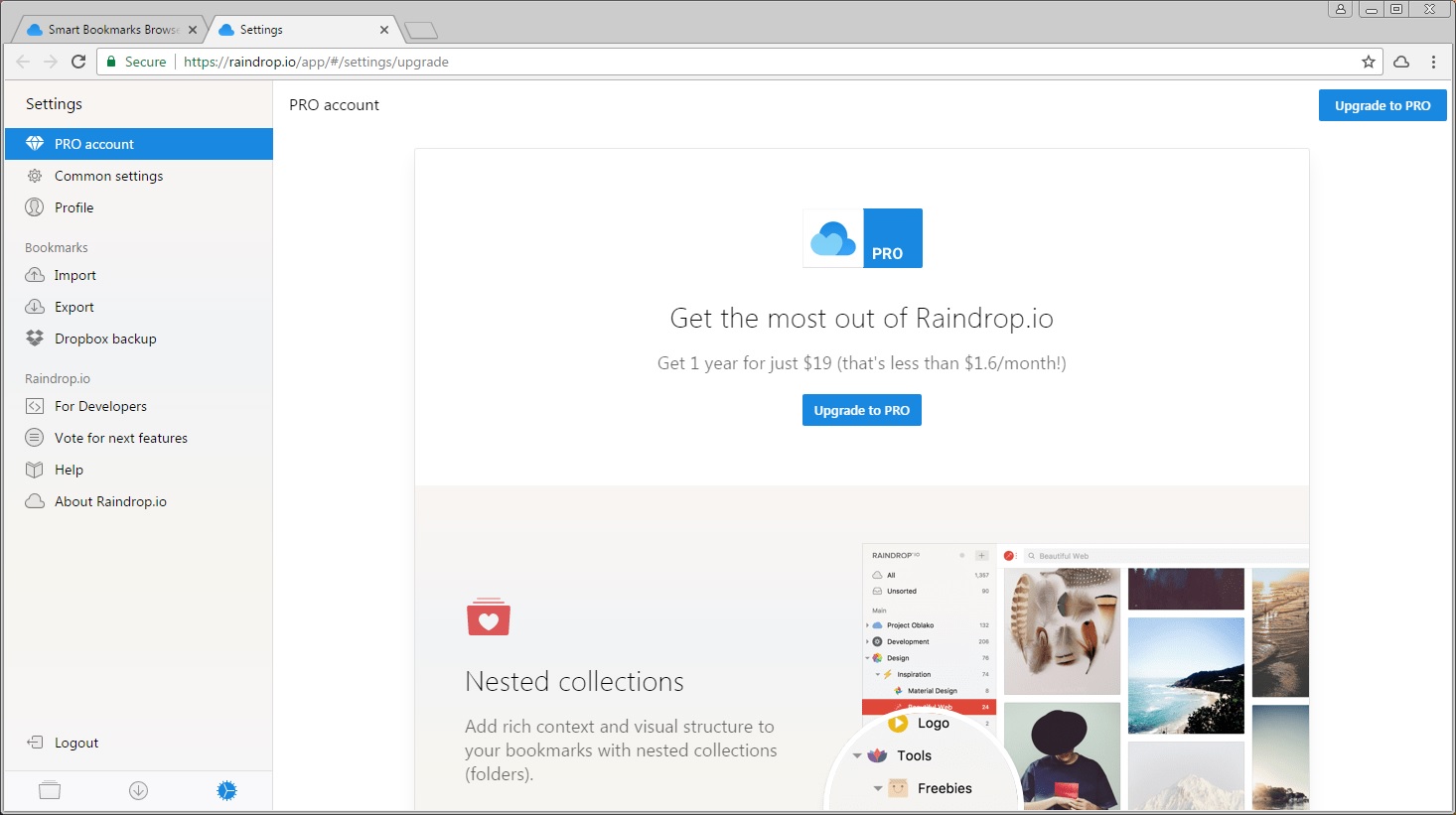This screenshot has width=1456, height=815.
Task: Open a new browser tab
Action: click(x=421, y=31)
